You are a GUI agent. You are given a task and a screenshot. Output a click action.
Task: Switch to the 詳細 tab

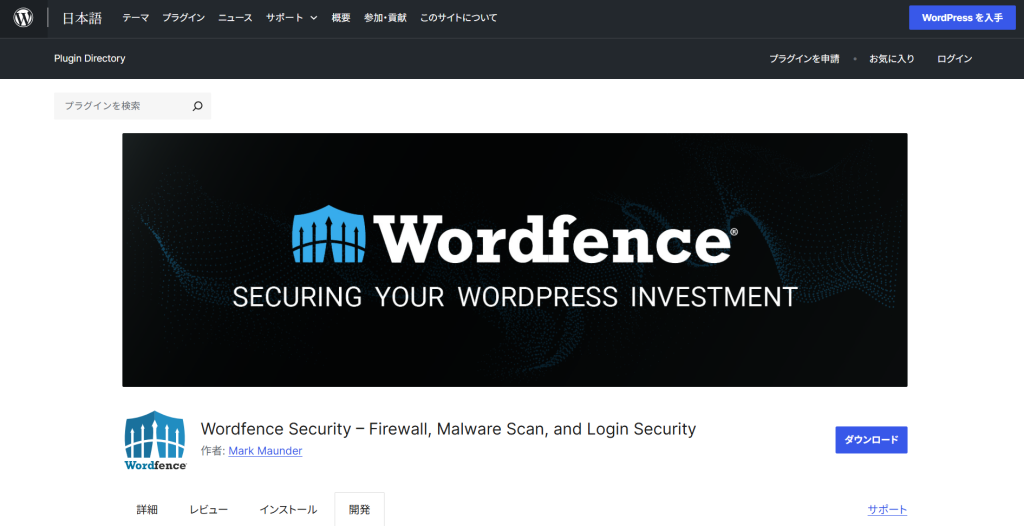tap(147, 510)
